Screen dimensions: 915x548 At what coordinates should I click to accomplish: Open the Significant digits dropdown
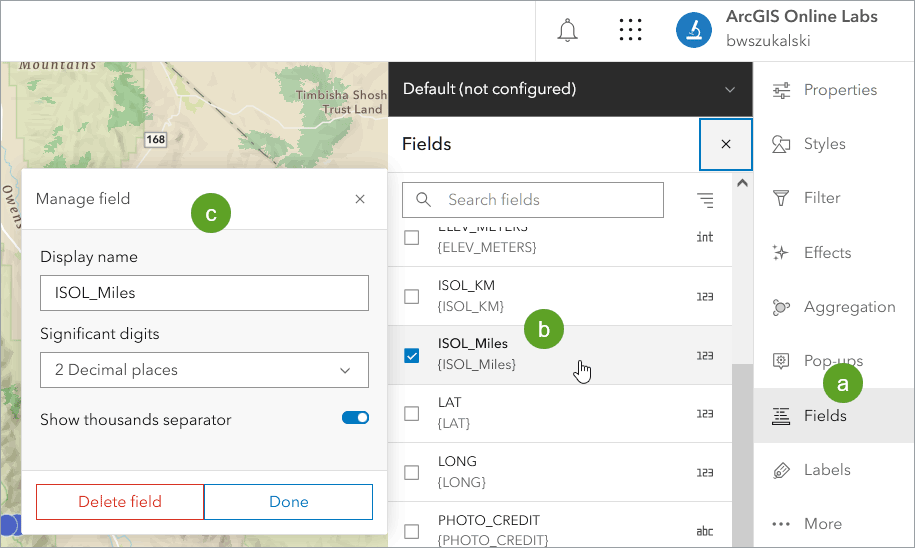coord(204,370)
